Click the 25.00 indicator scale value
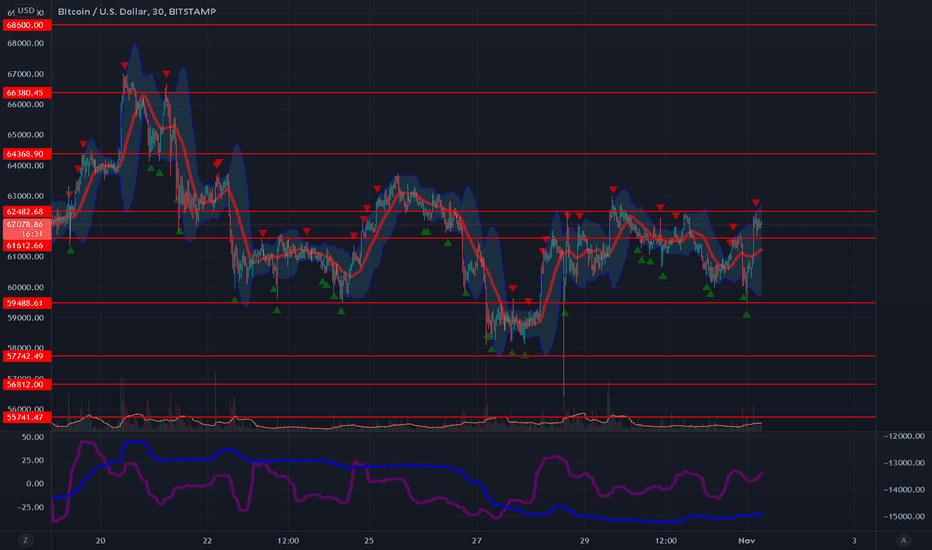 pos(33,460)
